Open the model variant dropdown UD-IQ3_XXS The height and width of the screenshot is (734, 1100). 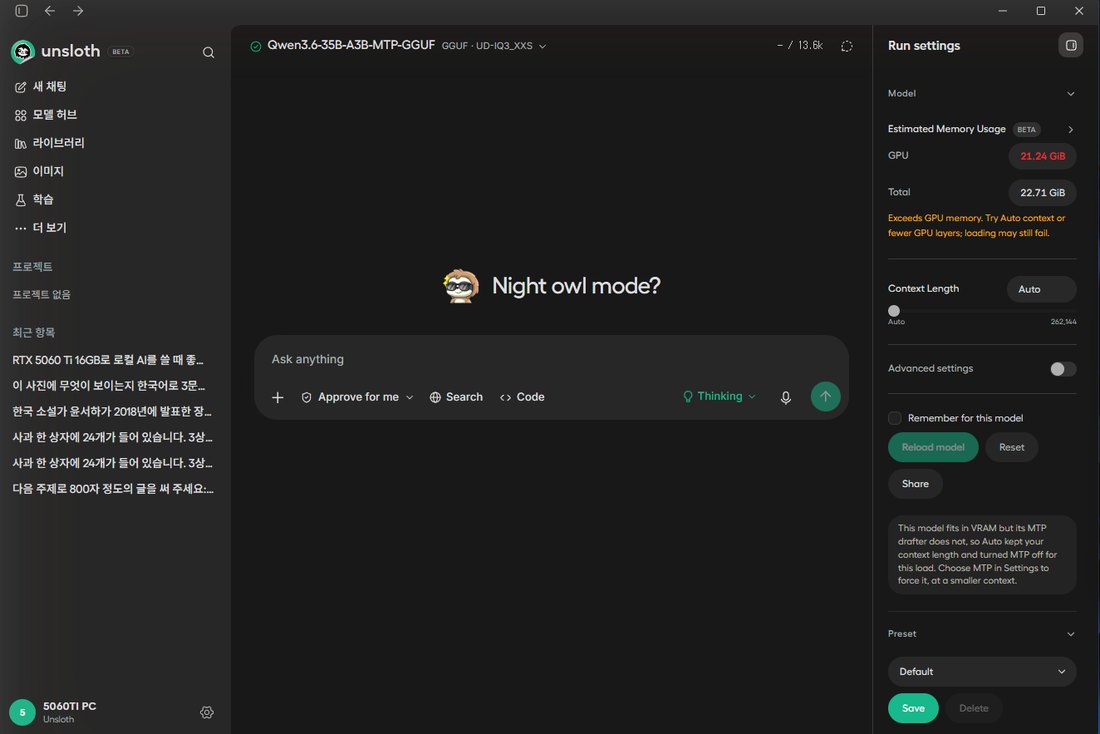pos(494,46)
